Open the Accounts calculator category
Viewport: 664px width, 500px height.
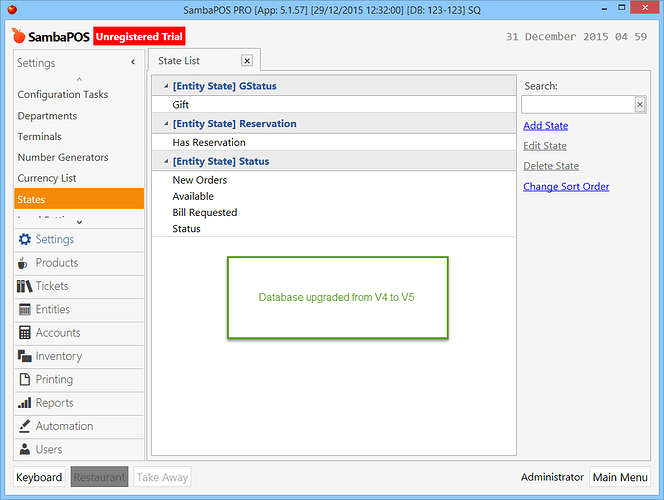(79, 332)
